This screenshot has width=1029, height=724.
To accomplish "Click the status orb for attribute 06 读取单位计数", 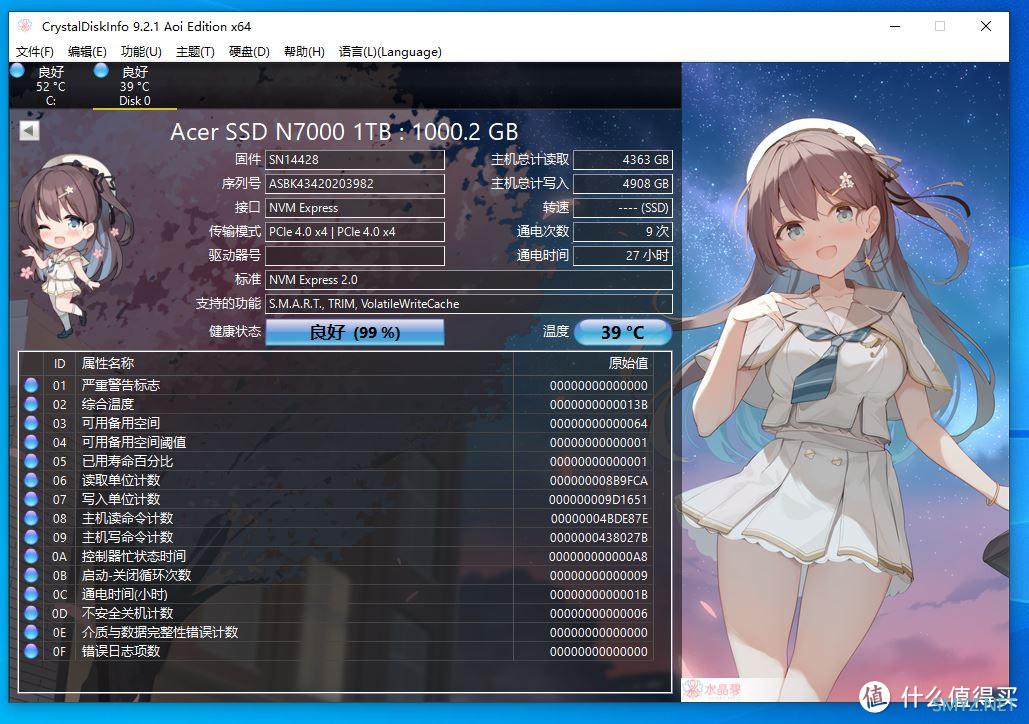I will [x=31, y=480].
